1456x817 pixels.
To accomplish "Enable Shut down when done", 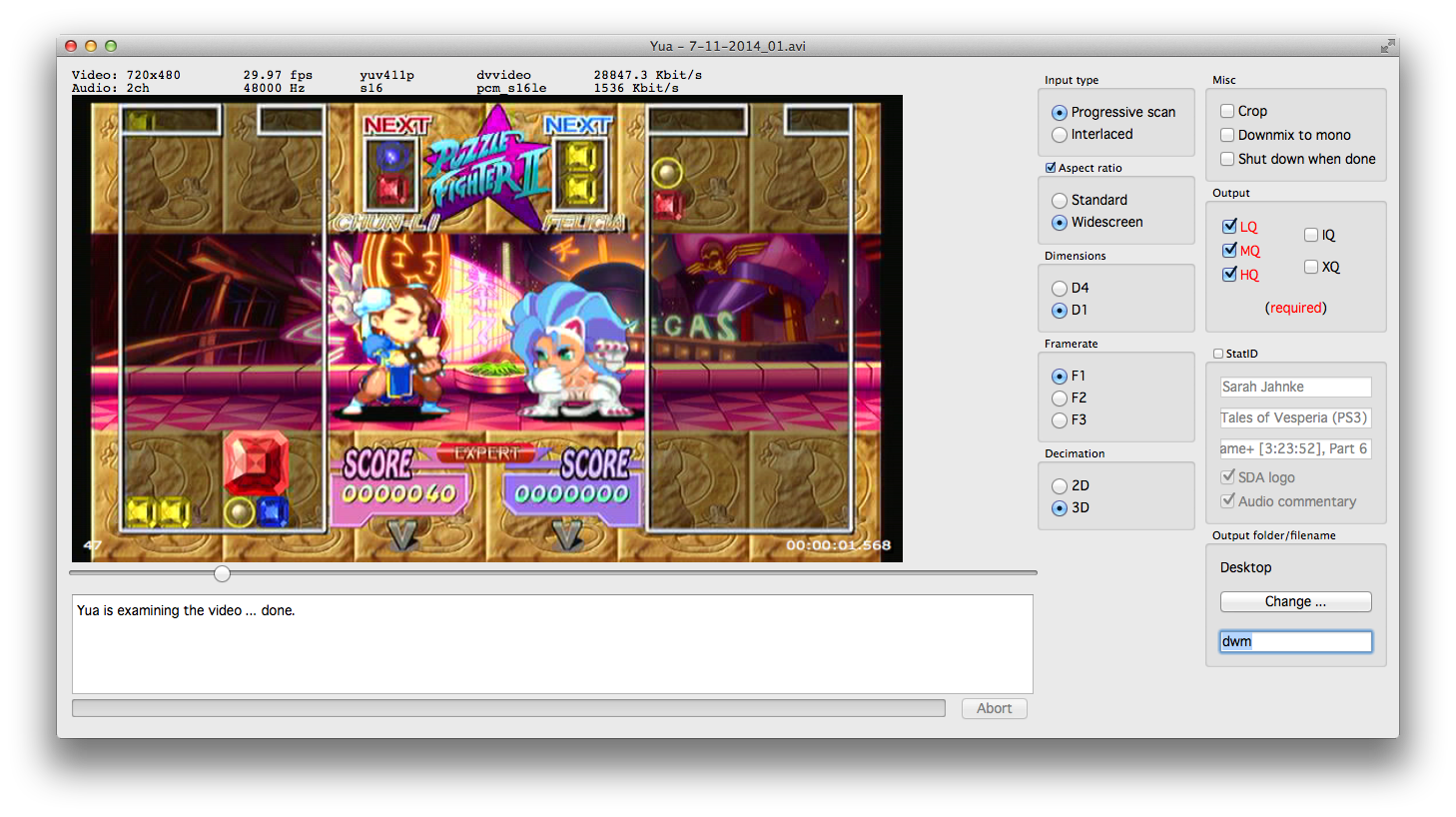I will click(1227, 159).
